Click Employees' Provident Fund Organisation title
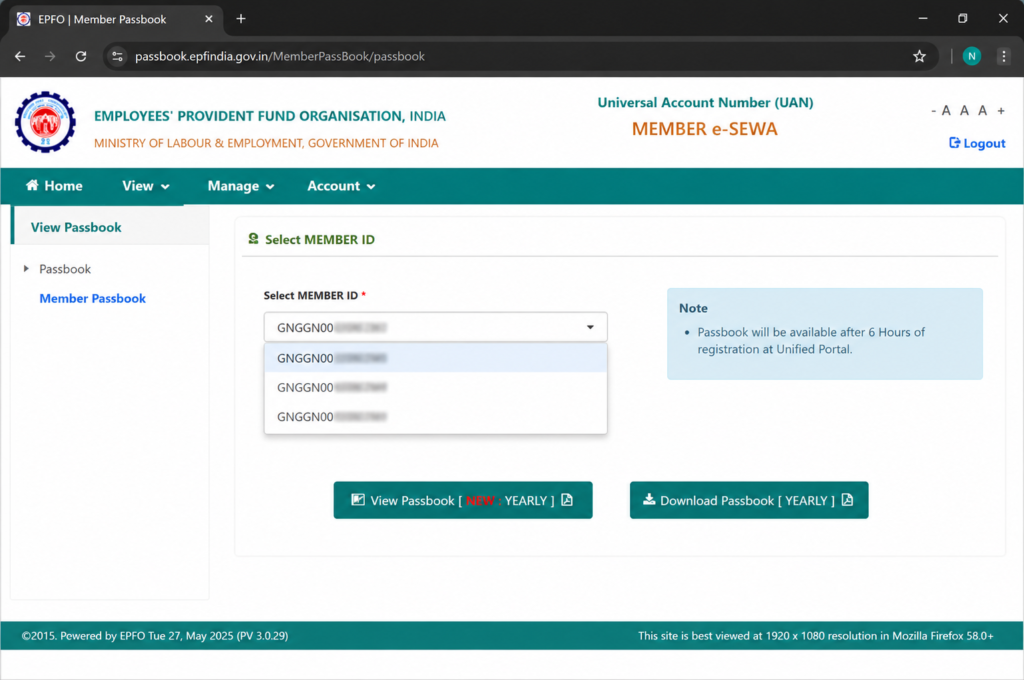The width and height of the screenshot is (1024, 680). pos(270,116)
